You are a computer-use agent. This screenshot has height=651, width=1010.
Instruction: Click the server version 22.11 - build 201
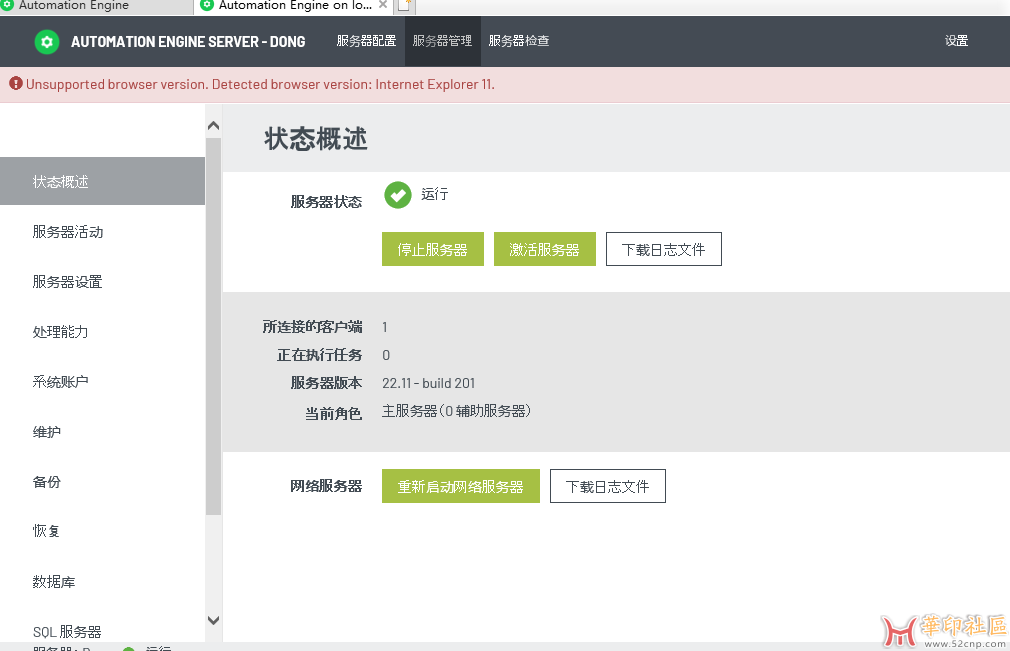pyautogui.click(x=428, y=383)
